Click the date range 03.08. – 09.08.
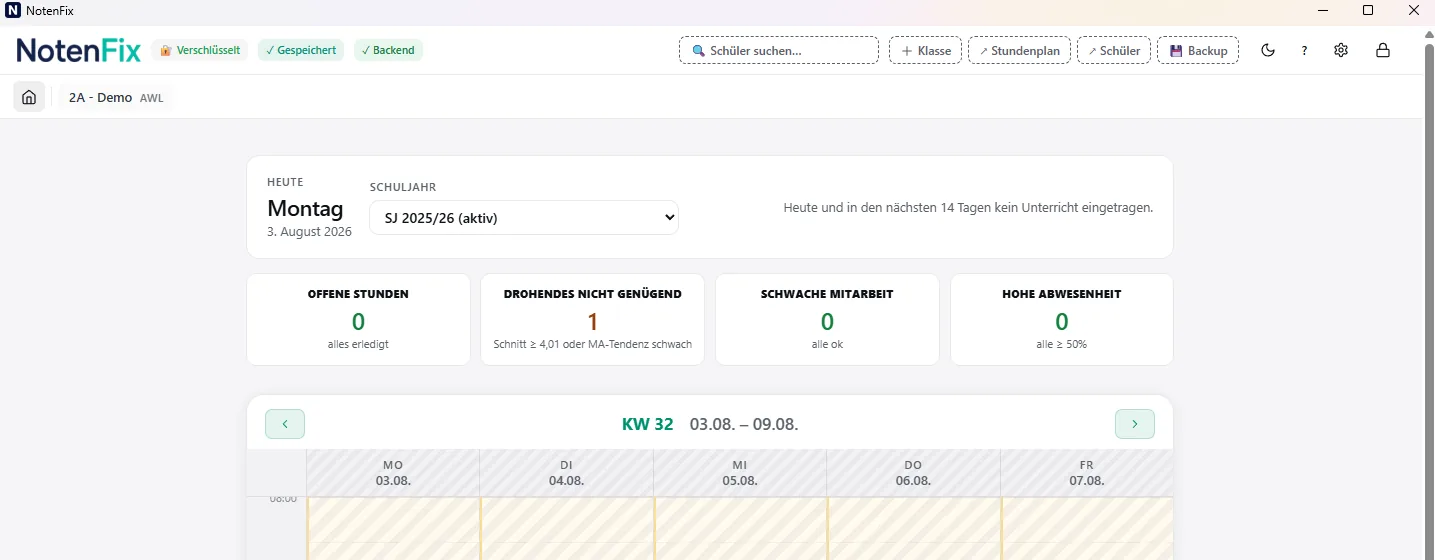Screen dimensions: 1435x560 coord(744,424)
